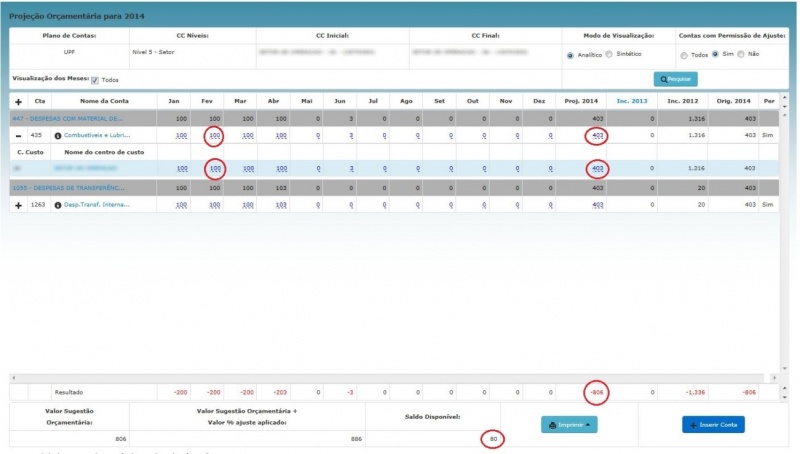Collapse account 435 Combustíveis row

click(x=18, y=136)
